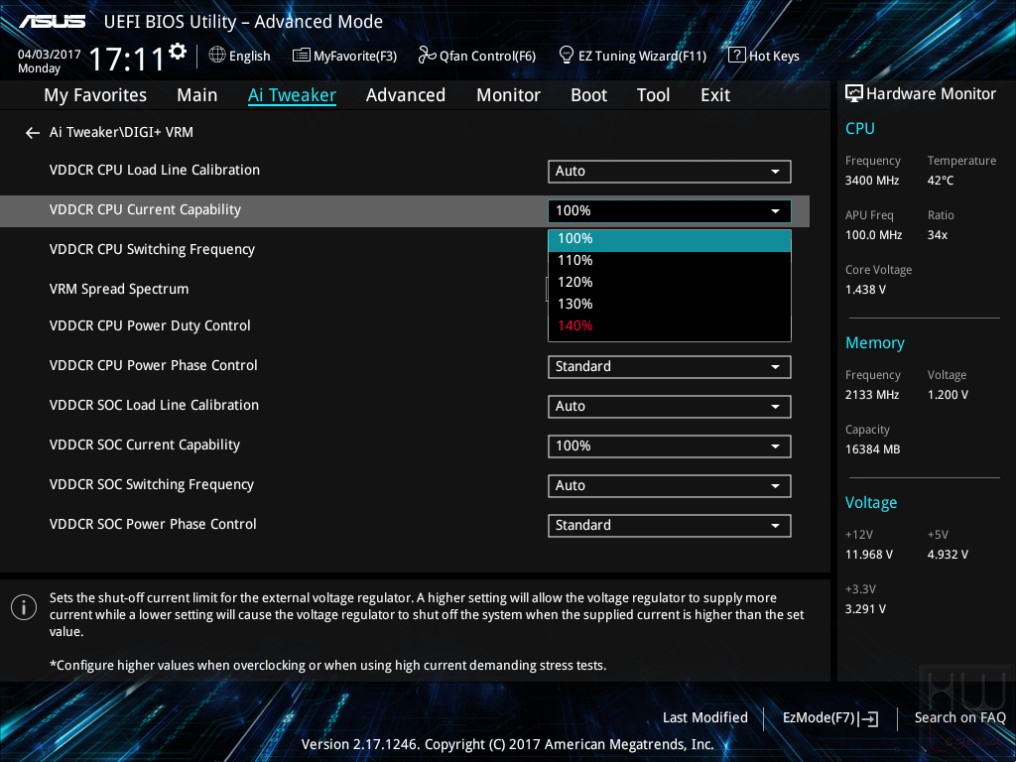This screenshot has height=762, width=1016.
Task: Select VDDCR SOC Current Capability label
Action: [144, 445]
